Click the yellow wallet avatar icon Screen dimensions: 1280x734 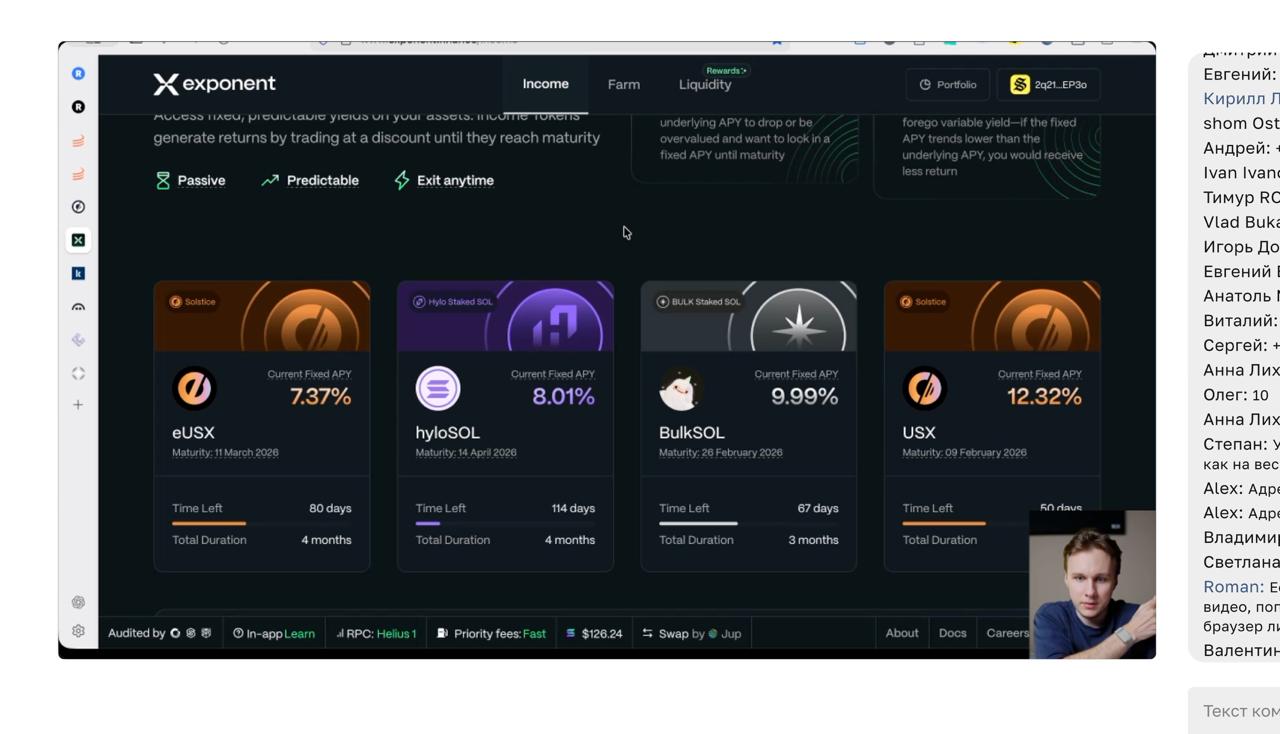[1019, 85]
